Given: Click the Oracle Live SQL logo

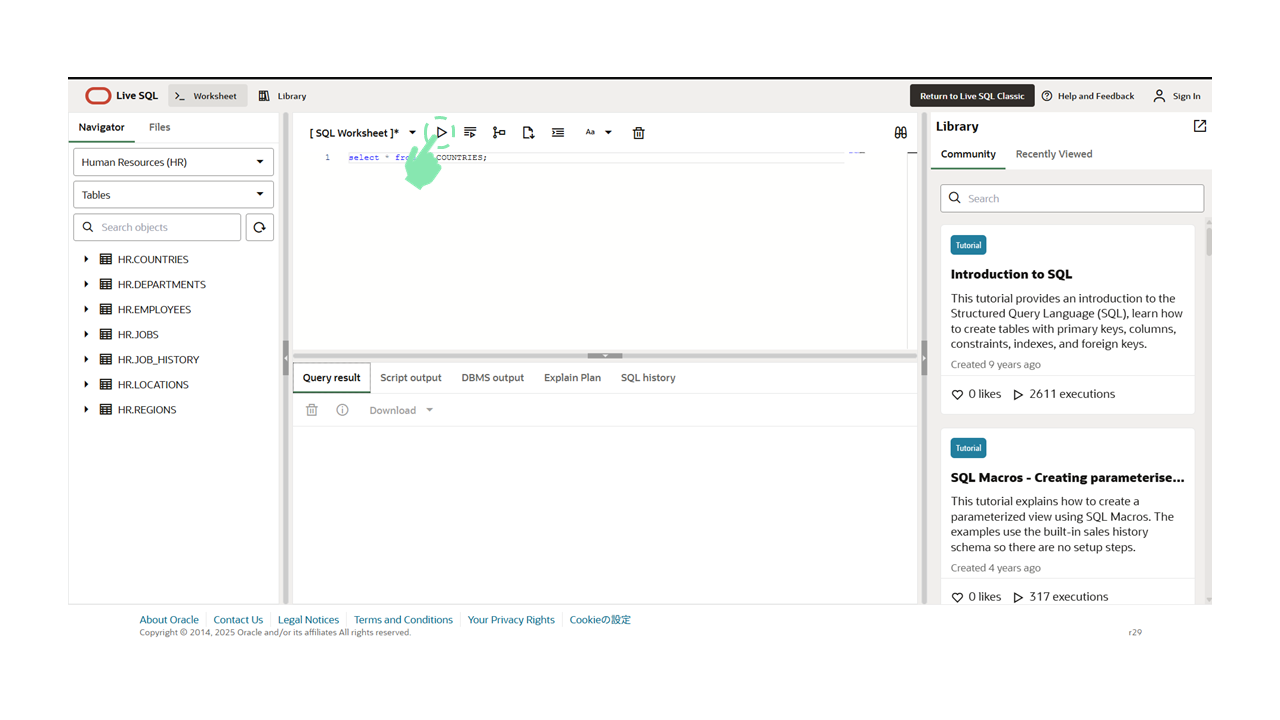Looking at the screenshot, I should pyautogui.click(x=121, y=96).
